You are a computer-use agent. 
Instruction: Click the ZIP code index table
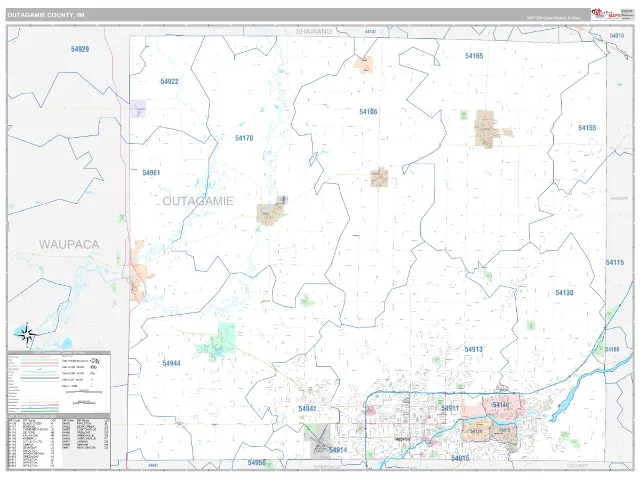click(x=59, y=442)
